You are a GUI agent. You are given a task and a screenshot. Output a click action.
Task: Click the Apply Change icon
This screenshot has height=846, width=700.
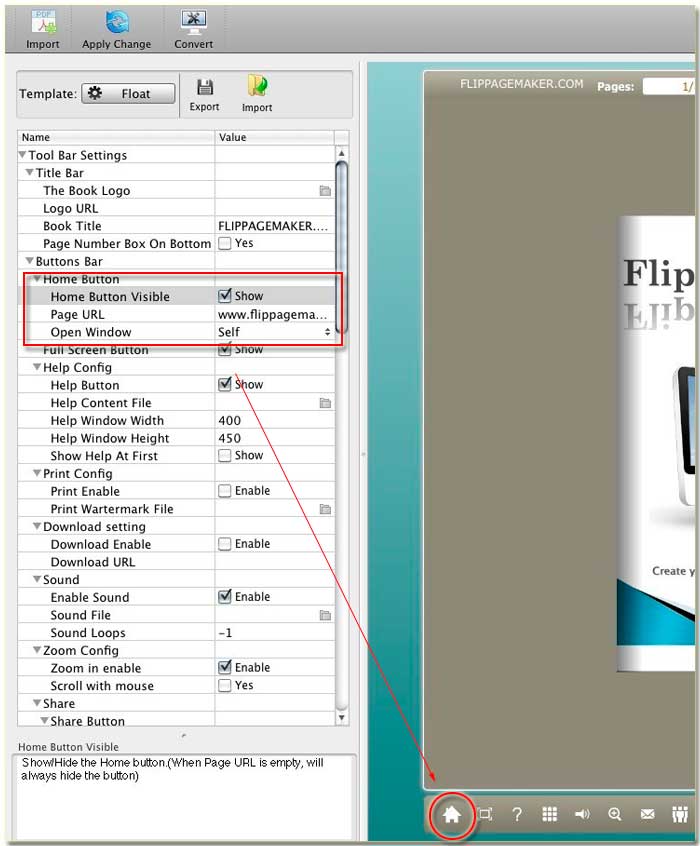[x=117, y=23]
